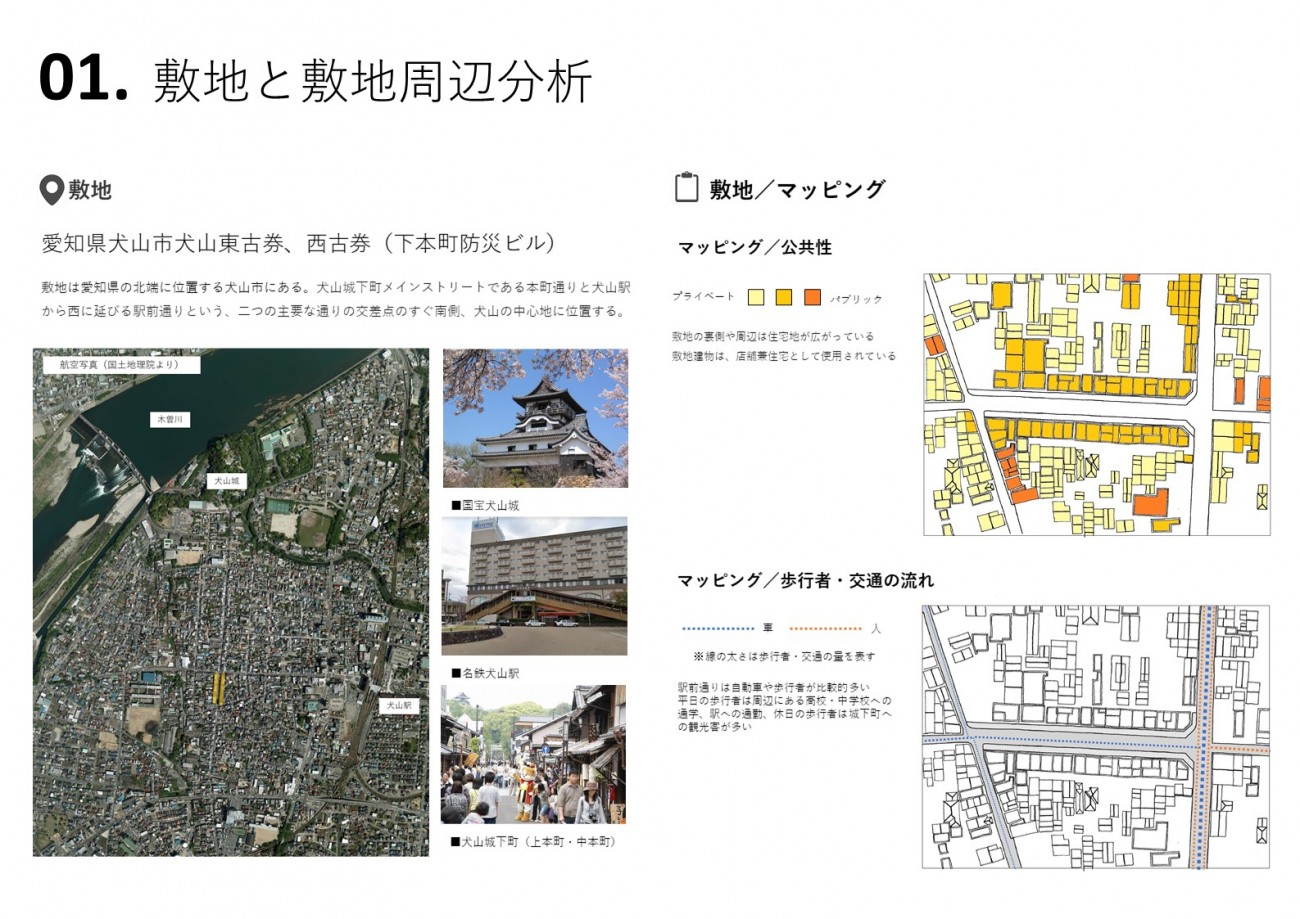This screenshot has height=919, width=1300.
Task: Click the 木曽川 label on aerial photo
Action: click(x=168, y=419)
